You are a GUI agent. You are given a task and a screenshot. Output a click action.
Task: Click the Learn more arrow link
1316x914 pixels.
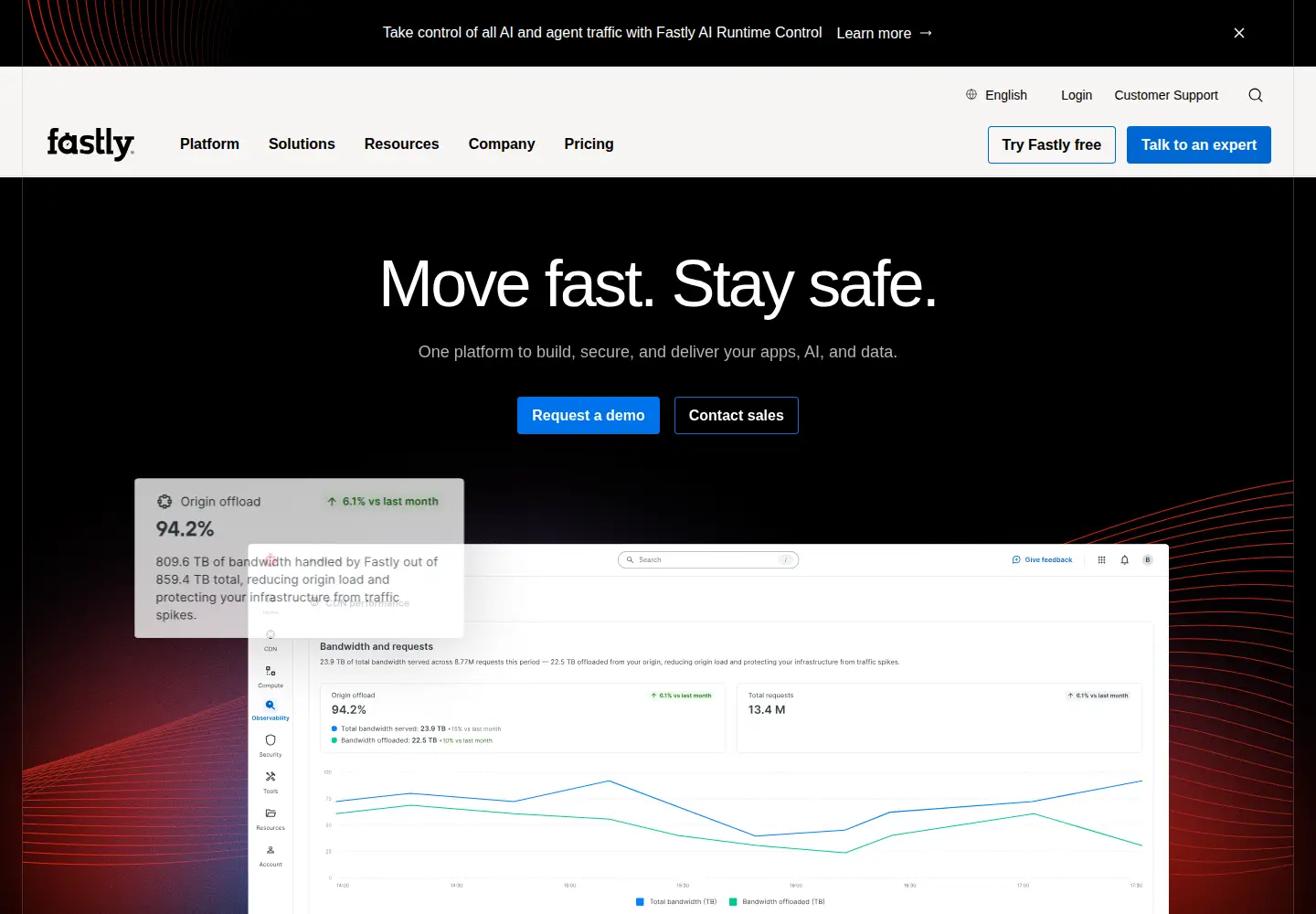[x=885, y=33]
